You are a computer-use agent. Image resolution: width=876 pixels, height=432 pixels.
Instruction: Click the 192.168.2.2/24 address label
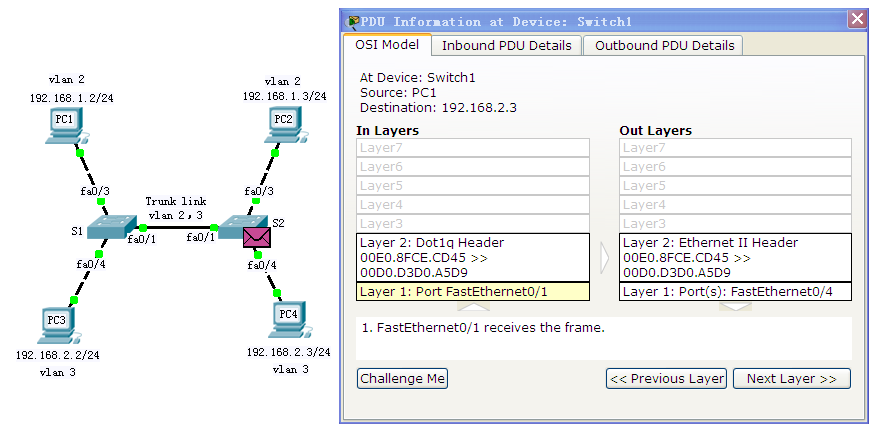[58, 355]
